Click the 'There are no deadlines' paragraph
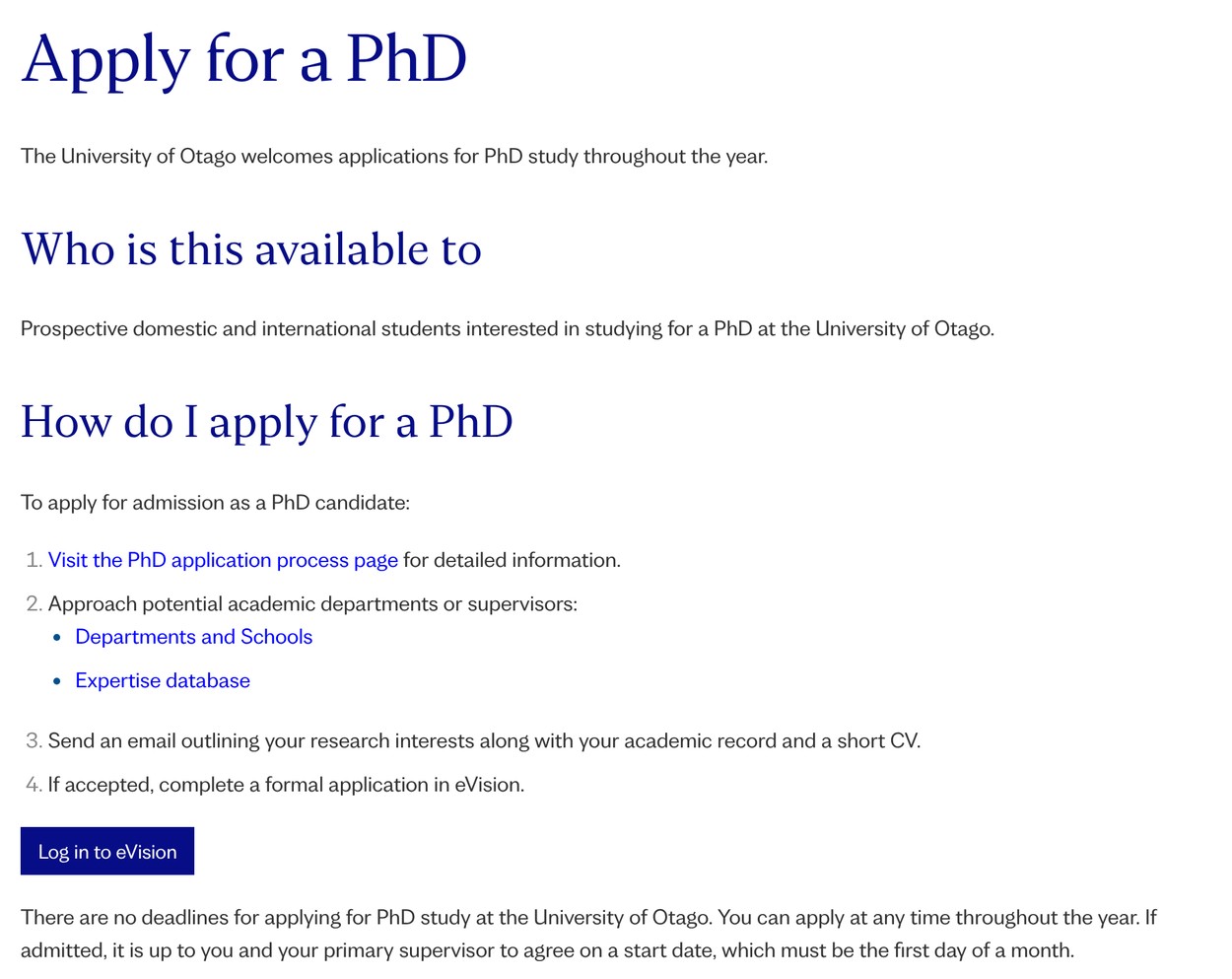The width and height of the screenshot is (1232, 979). click(588, 934)
